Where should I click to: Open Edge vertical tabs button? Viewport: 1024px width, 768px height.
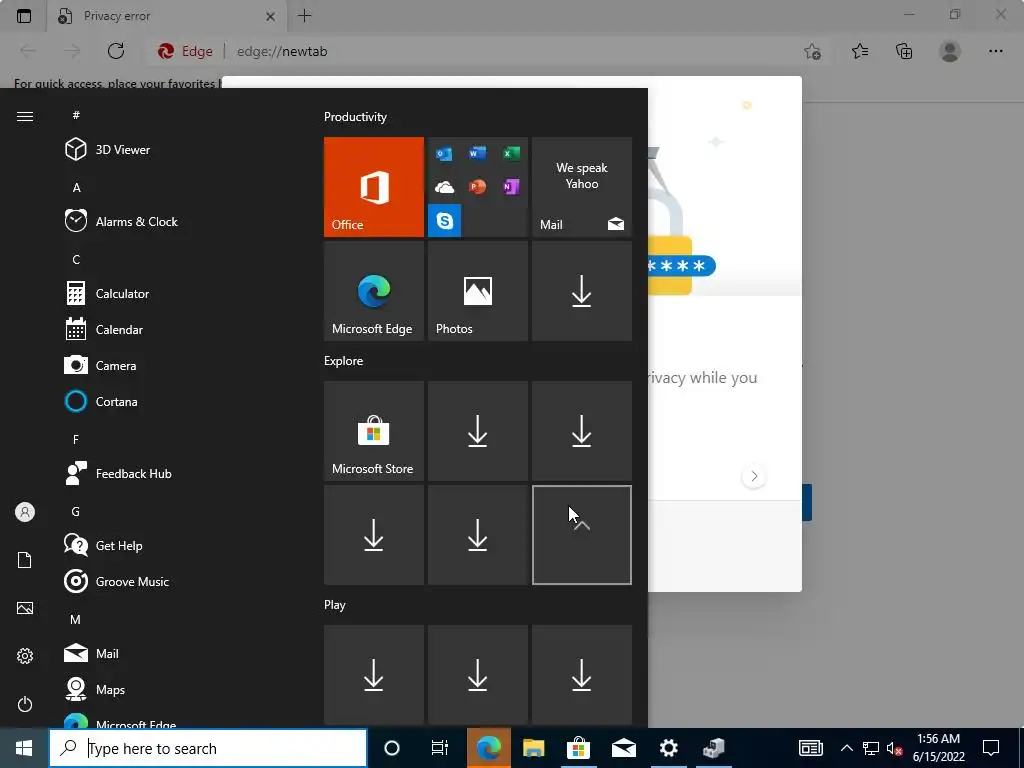24,16
